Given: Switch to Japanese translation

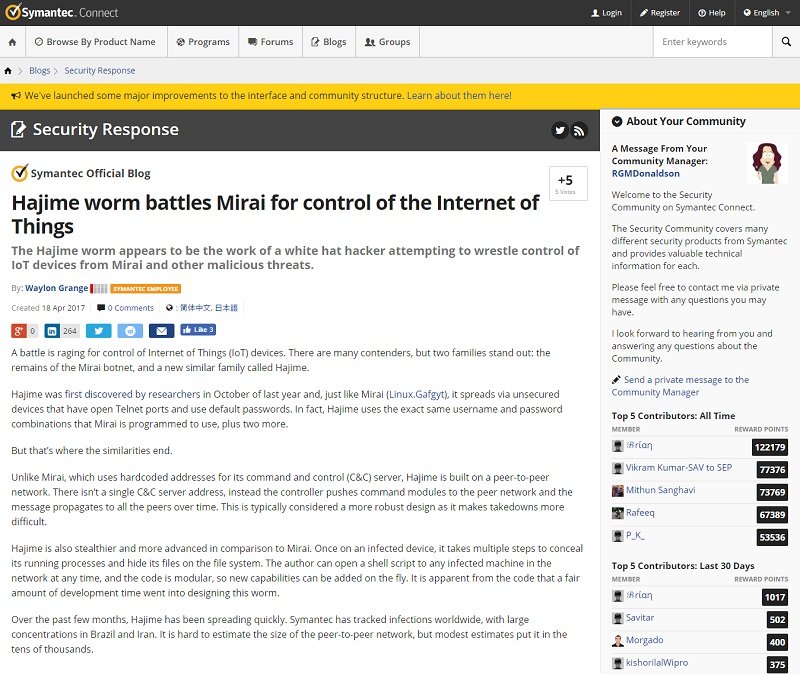Looking at the screenshot, I should pos(226,308).
